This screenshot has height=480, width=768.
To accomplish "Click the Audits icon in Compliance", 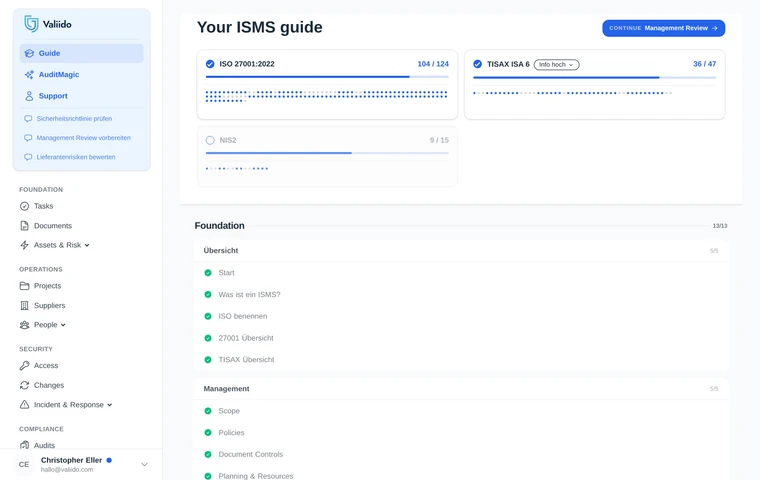I will (x=24, y=445).
